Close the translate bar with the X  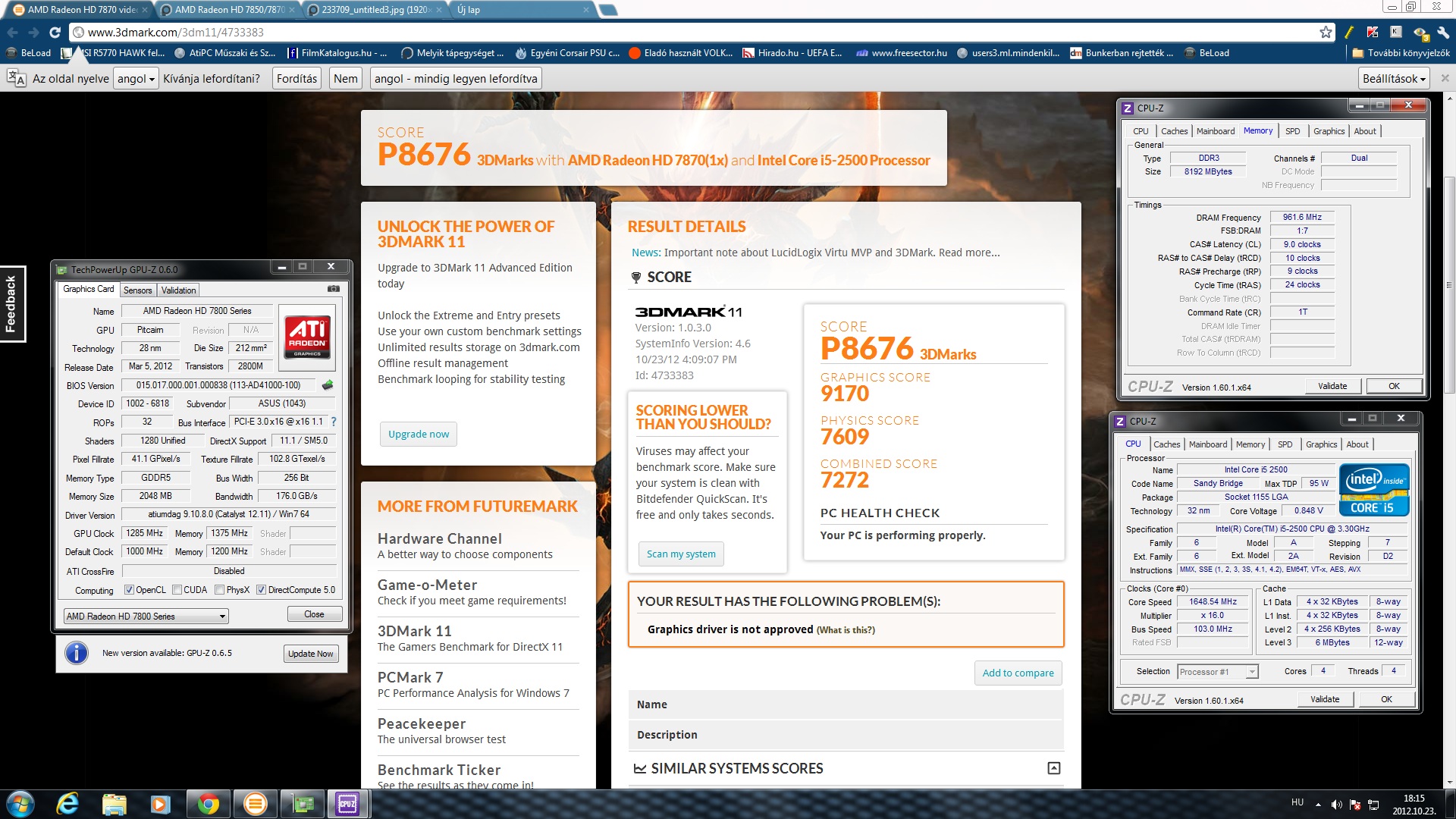click(1445, 78)
